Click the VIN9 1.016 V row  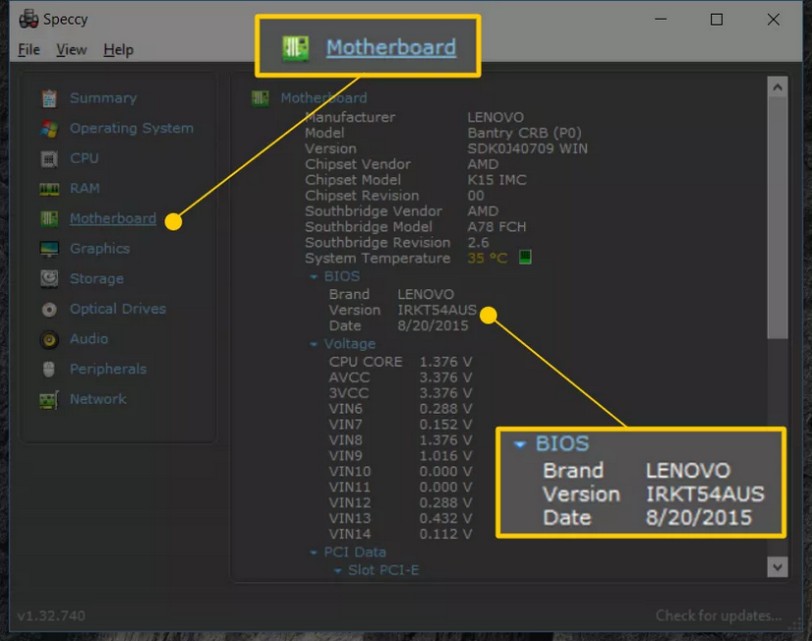click(400, 456)
